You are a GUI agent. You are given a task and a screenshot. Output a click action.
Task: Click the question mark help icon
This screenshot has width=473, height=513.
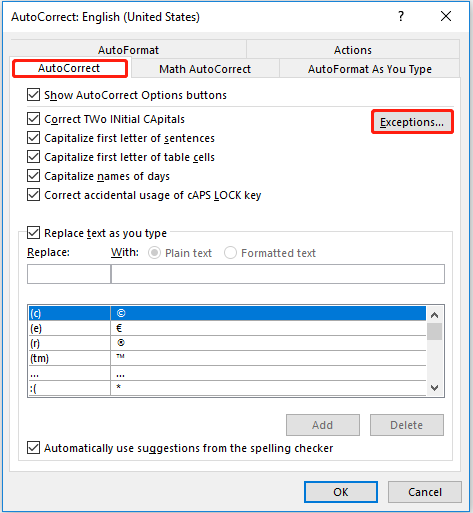[x=401, y=16]
